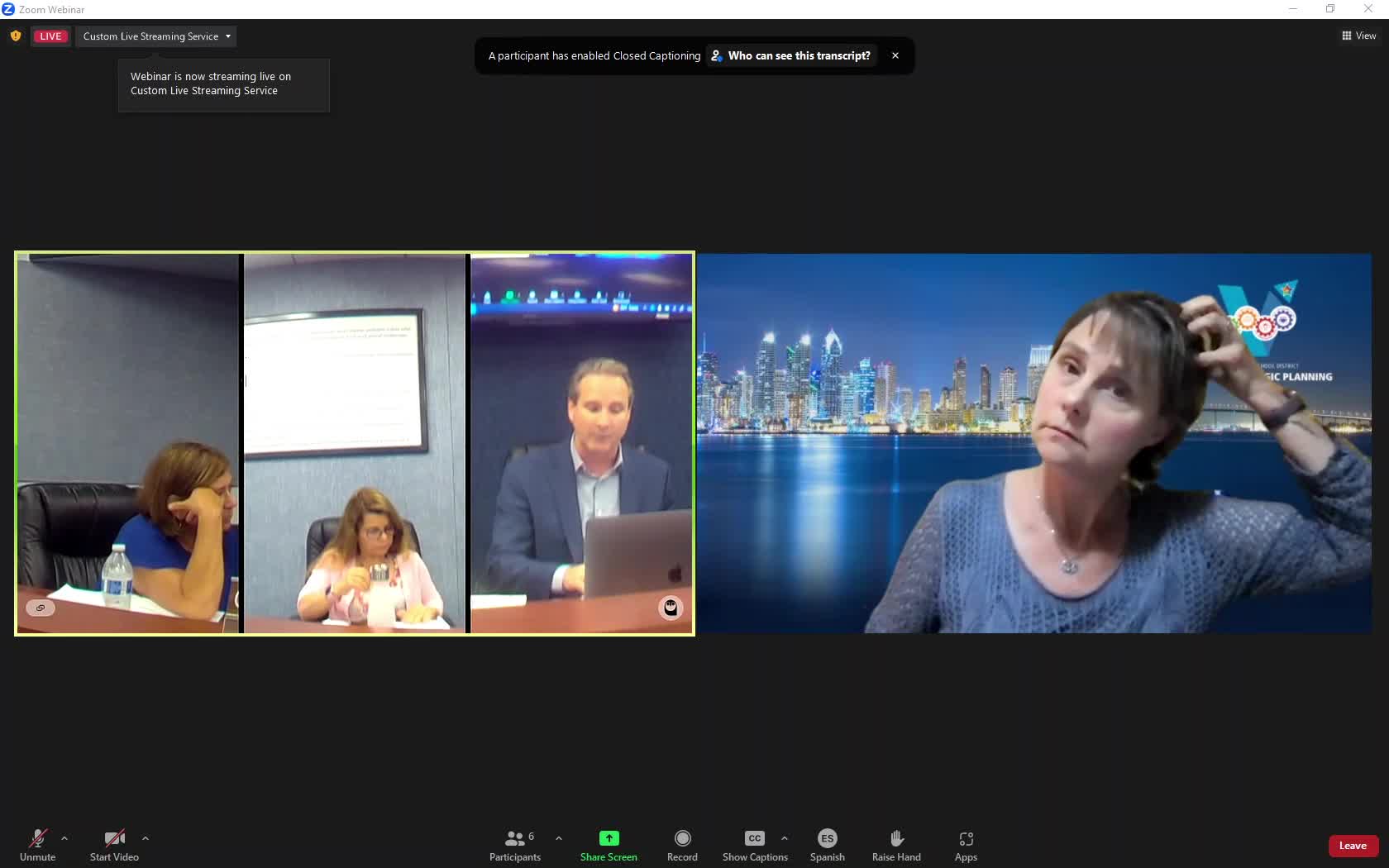
Task: Start recording with the Record icon
Action: click(x=682, y=838)
